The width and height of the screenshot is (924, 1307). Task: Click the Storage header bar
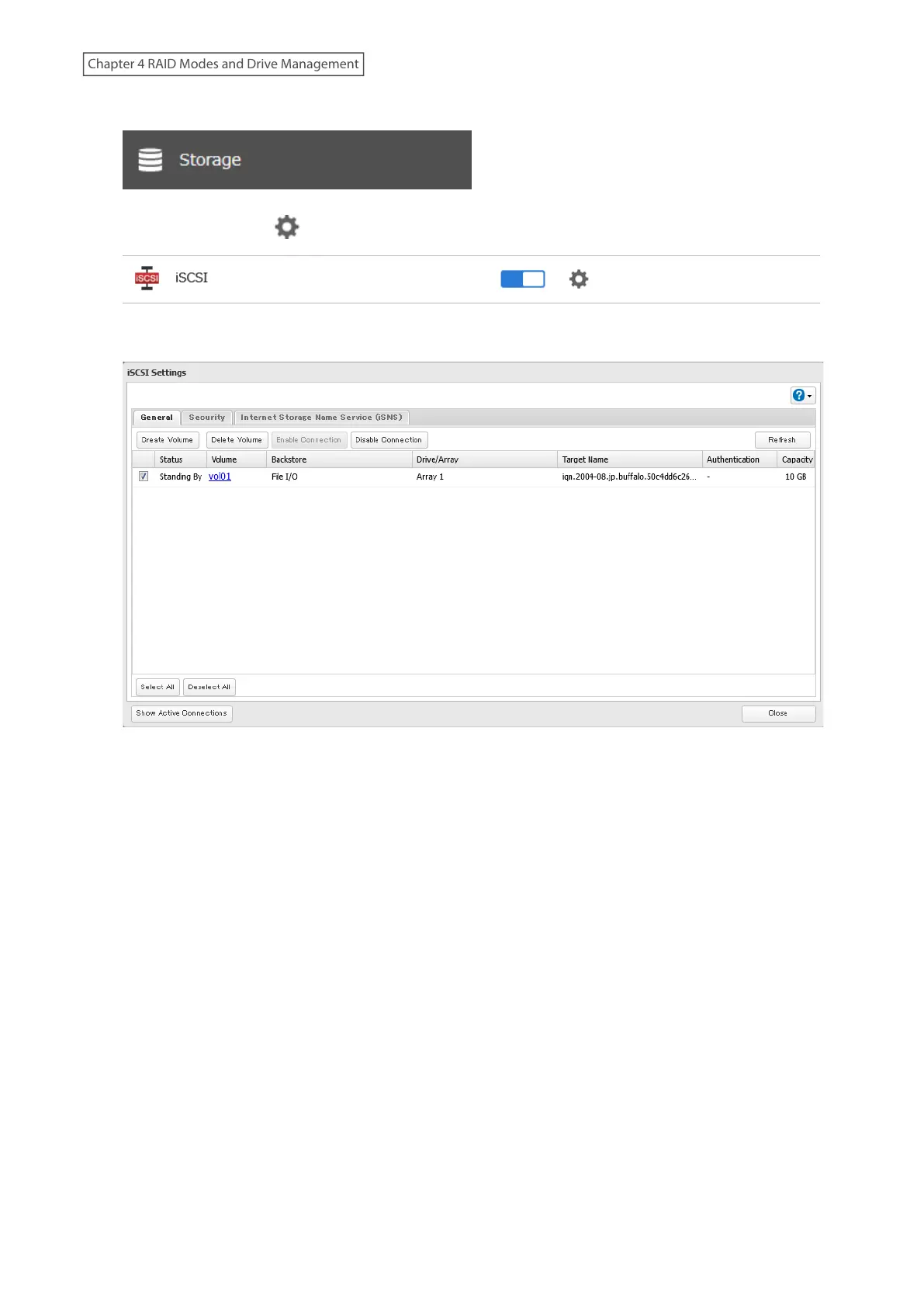pos(297,160)
